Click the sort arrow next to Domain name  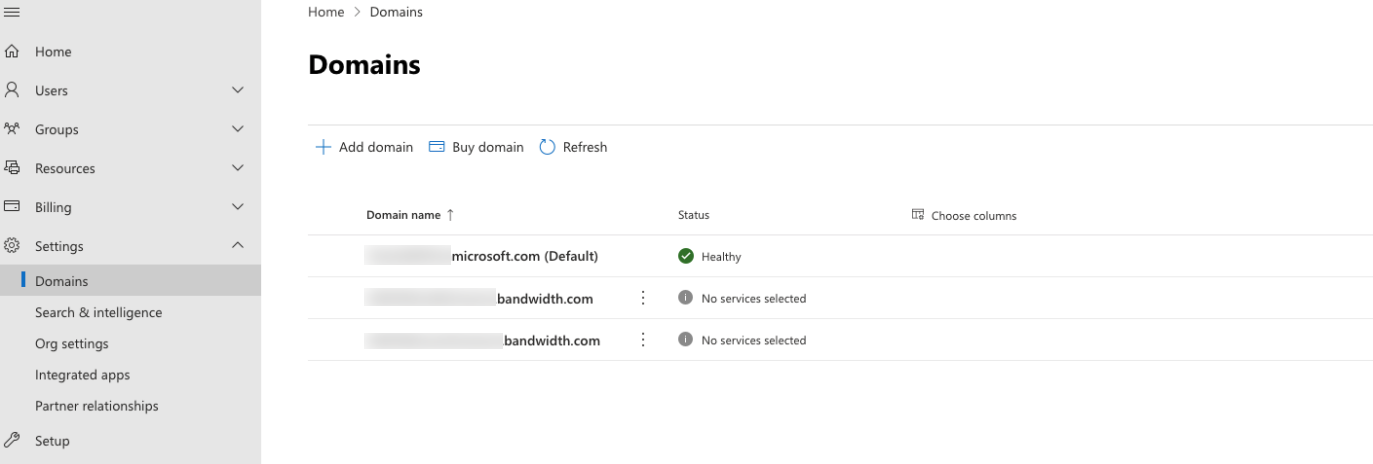[x=450, y=215]
